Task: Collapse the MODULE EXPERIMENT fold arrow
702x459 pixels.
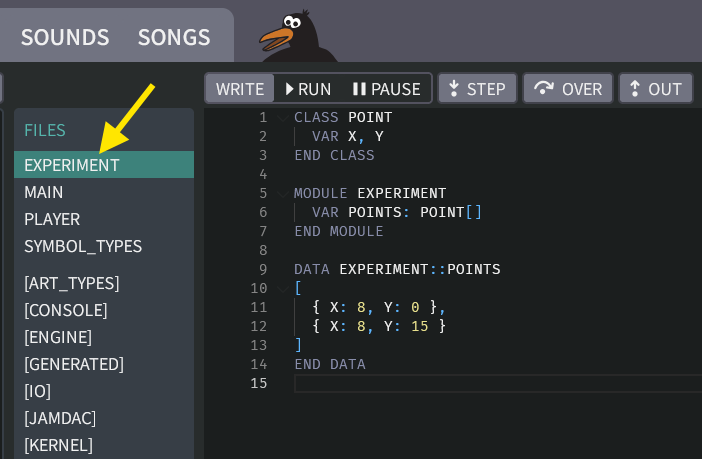Action: click(x=283, y=194)
